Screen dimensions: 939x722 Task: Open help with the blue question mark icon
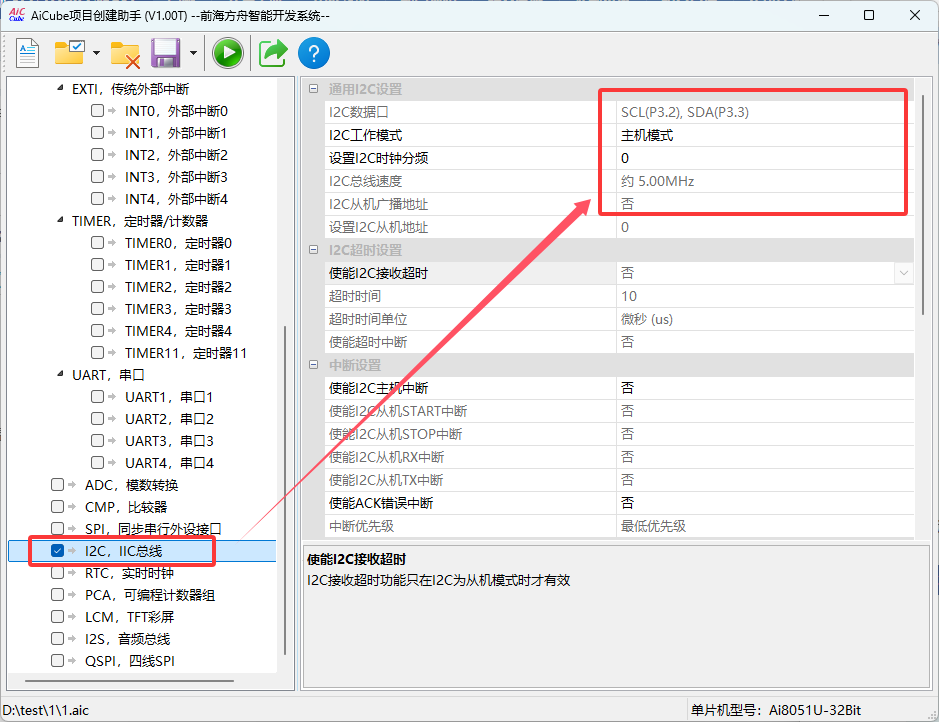pos(314,53)
